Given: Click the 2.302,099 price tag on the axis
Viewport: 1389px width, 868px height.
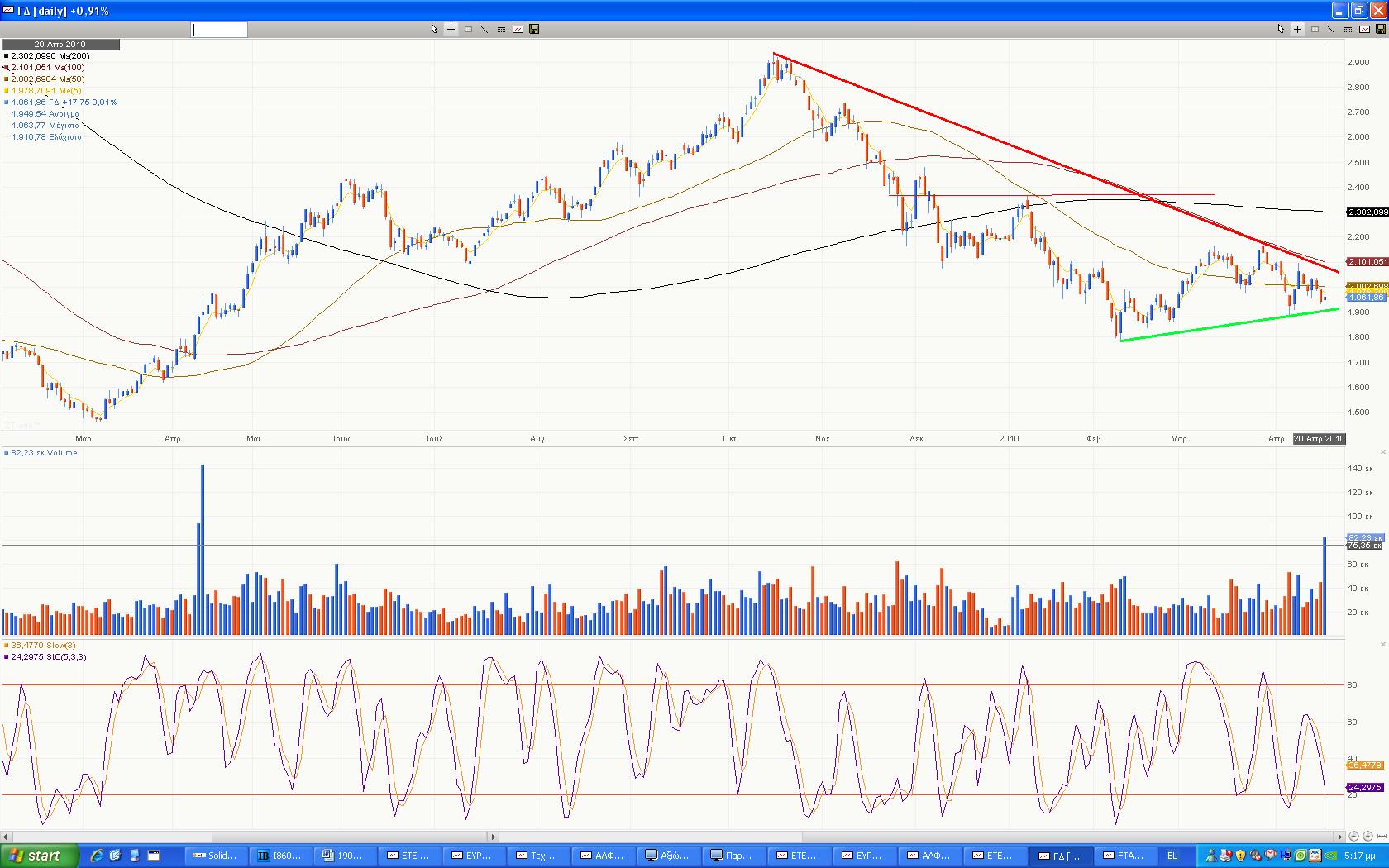Looking at the screenshot, I should [x=1368, y=212].
